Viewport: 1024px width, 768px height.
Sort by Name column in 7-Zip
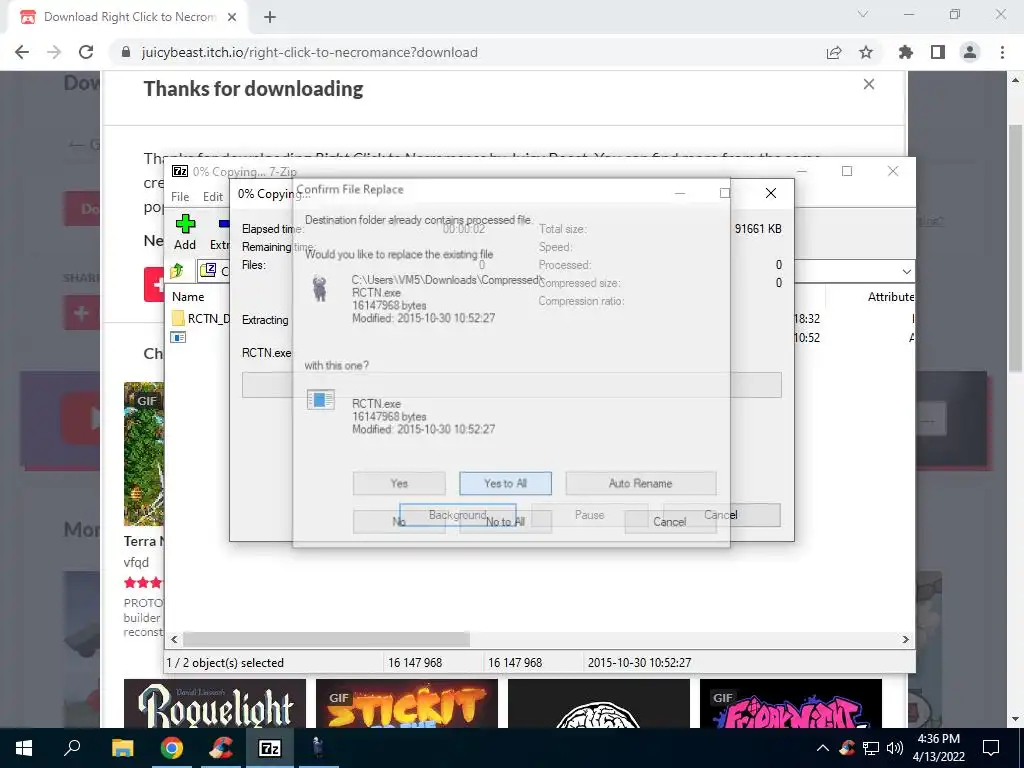pos(188,296)
